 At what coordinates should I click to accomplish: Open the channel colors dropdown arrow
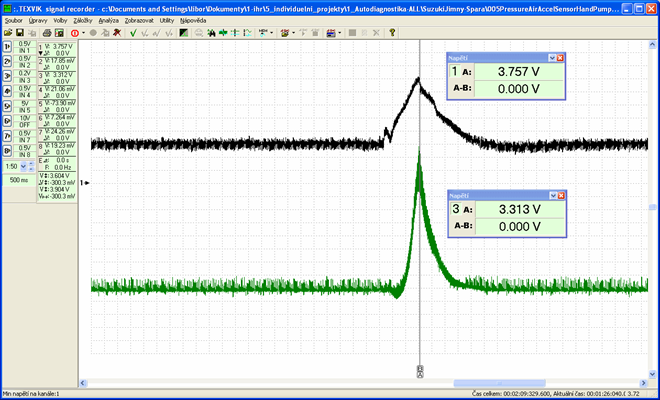point(340,33)
